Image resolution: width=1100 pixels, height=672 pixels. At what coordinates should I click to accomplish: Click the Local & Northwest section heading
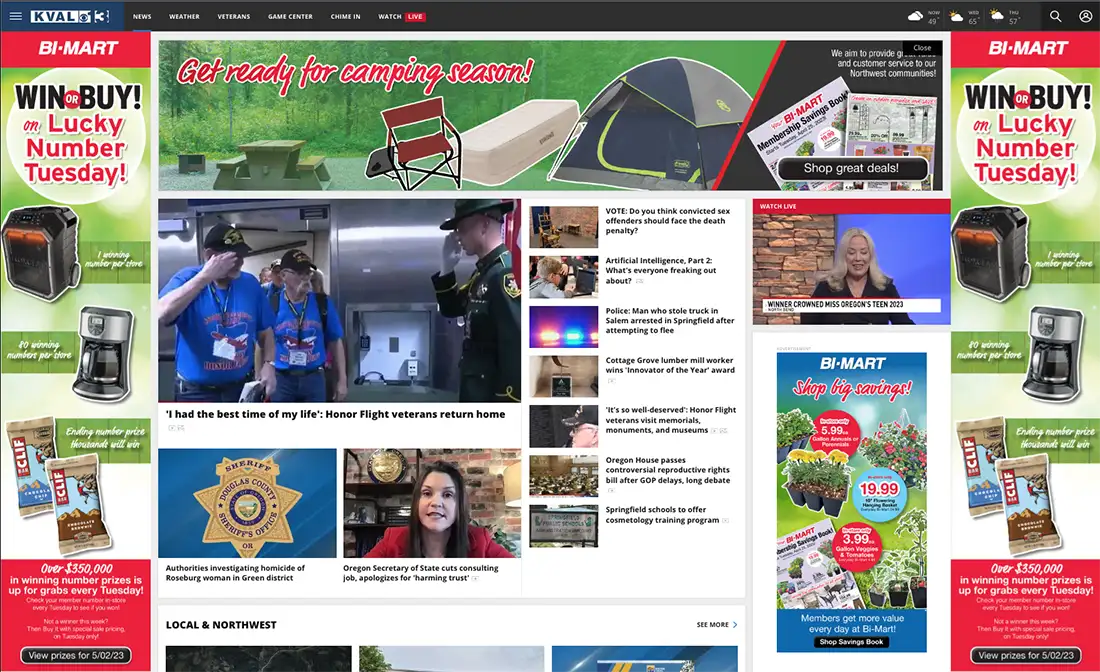[x=221, y=624]
